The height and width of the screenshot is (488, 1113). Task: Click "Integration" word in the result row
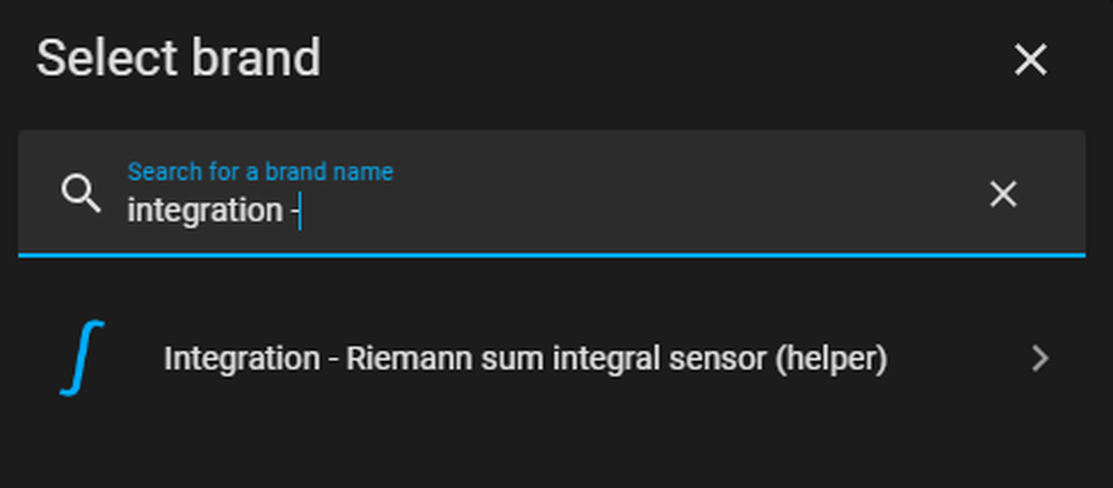[x=242, y=359]
